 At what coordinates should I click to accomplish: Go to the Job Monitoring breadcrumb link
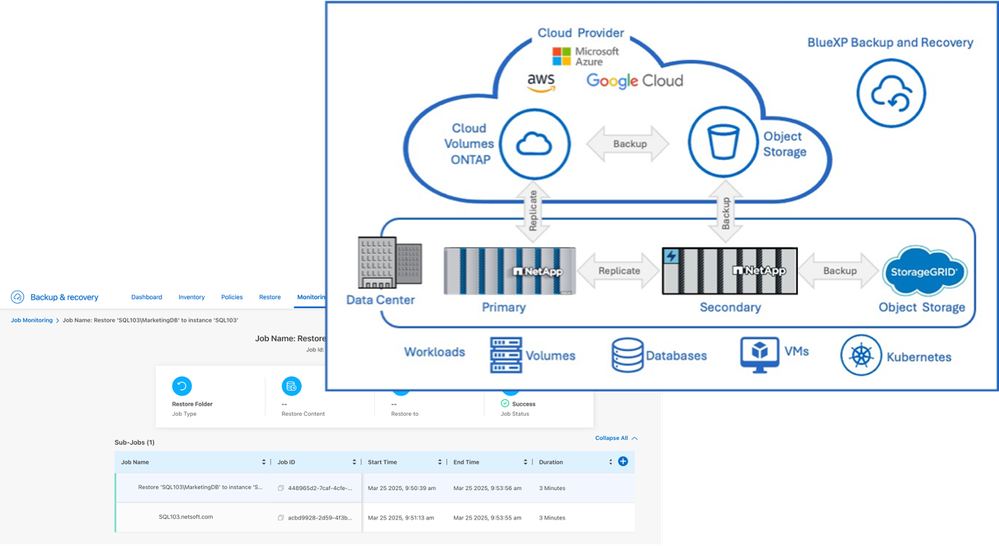coord(32,320)
